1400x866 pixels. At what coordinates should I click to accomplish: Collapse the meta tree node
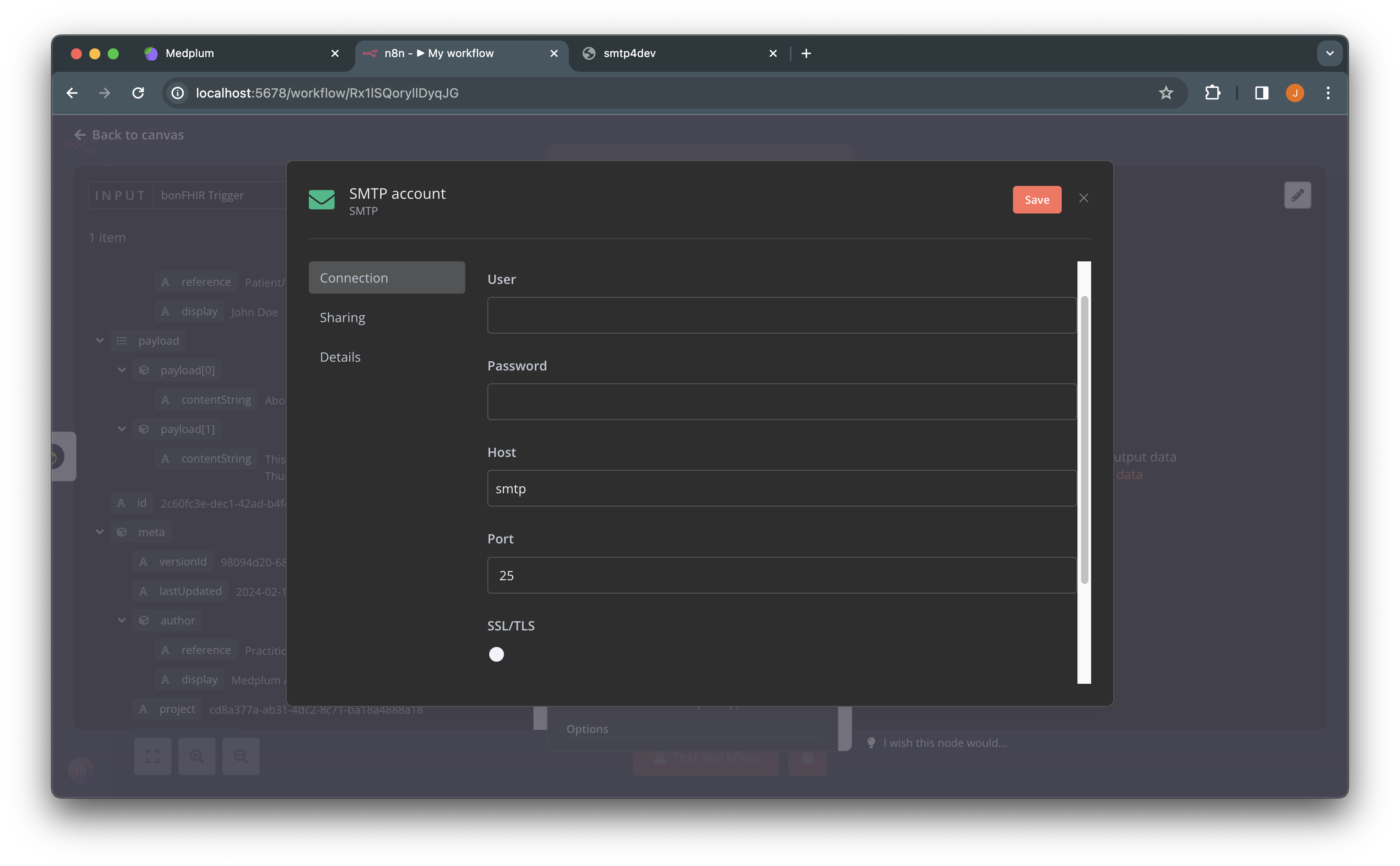click(x=100, y=532)
